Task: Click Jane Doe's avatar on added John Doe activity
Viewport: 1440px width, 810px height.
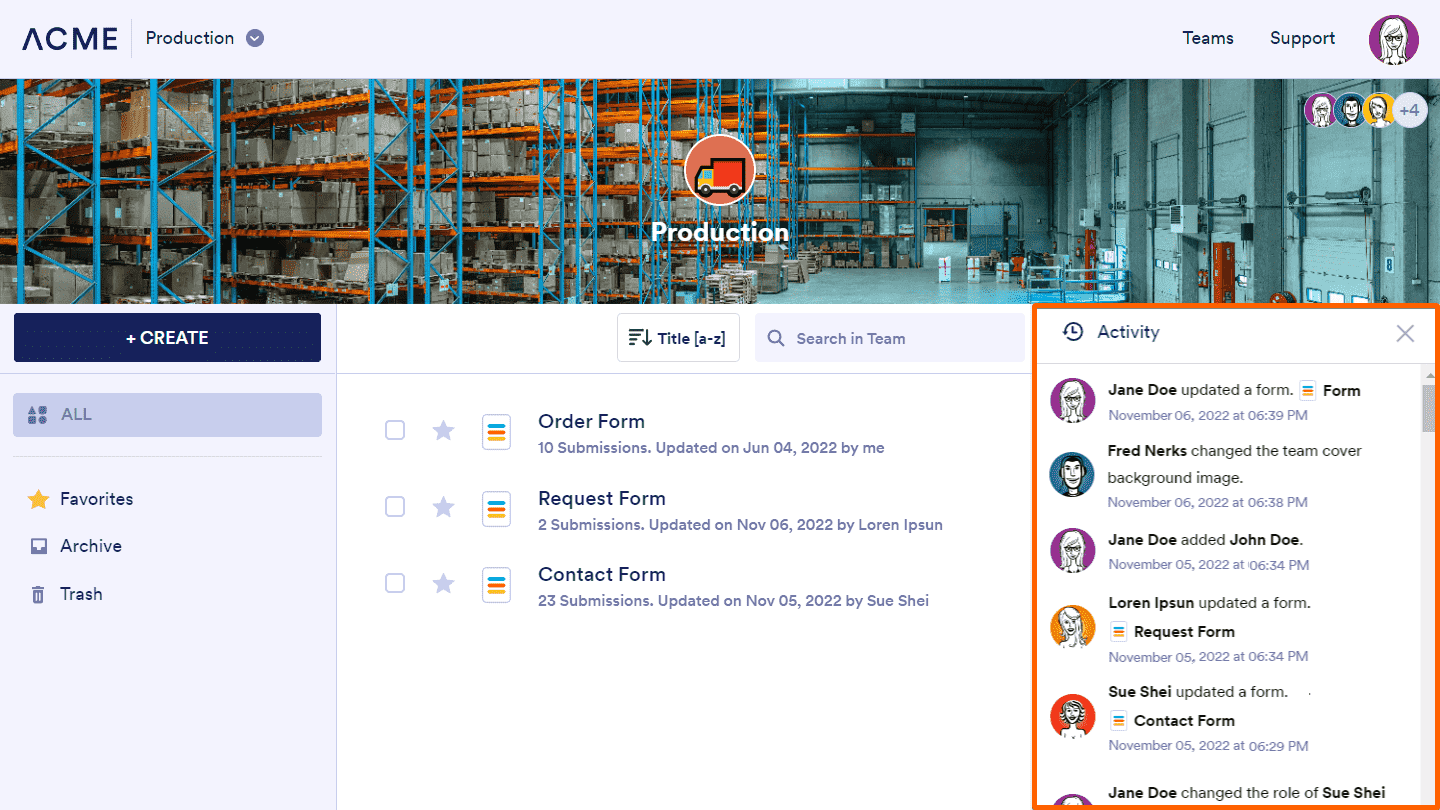Action: click(1073, 551)
